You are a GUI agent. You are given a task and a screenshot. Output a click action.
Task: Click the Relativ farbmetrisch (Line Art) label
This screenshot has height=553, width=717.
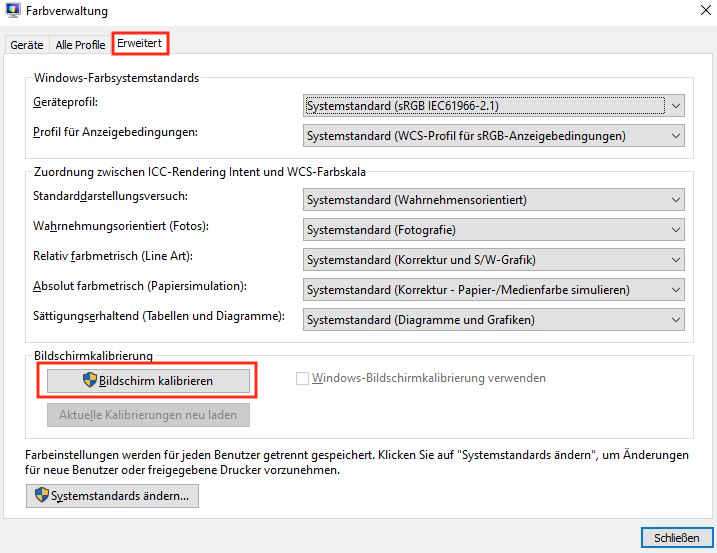coord(113,256)
